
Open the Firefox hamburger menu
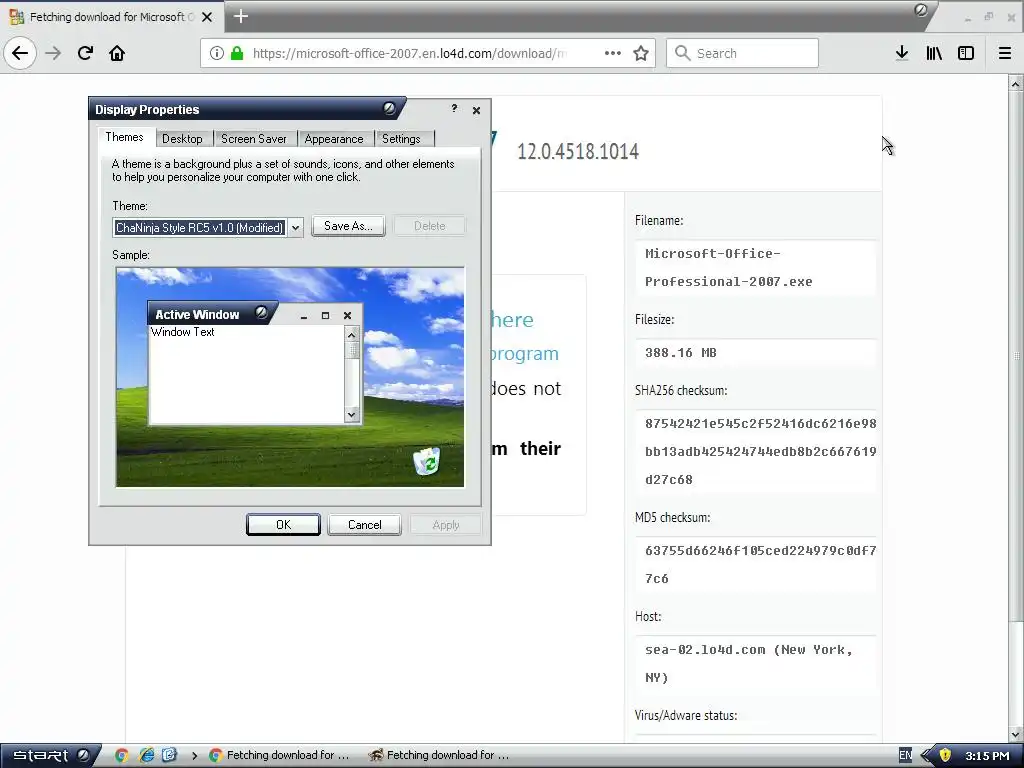[x=1005, y=53]
